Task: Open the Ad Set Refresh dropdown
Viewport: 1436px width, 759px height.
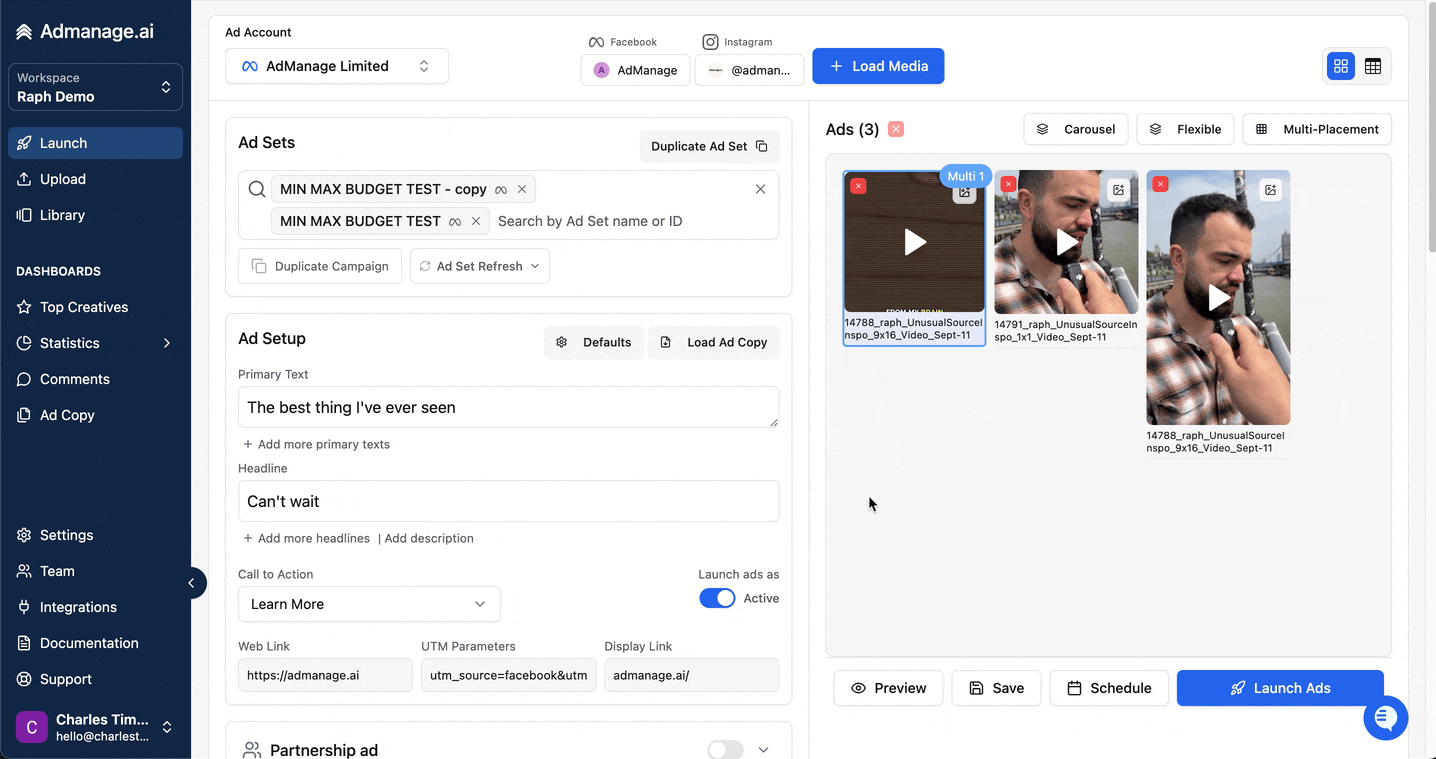Action: [x=480, y=266]
